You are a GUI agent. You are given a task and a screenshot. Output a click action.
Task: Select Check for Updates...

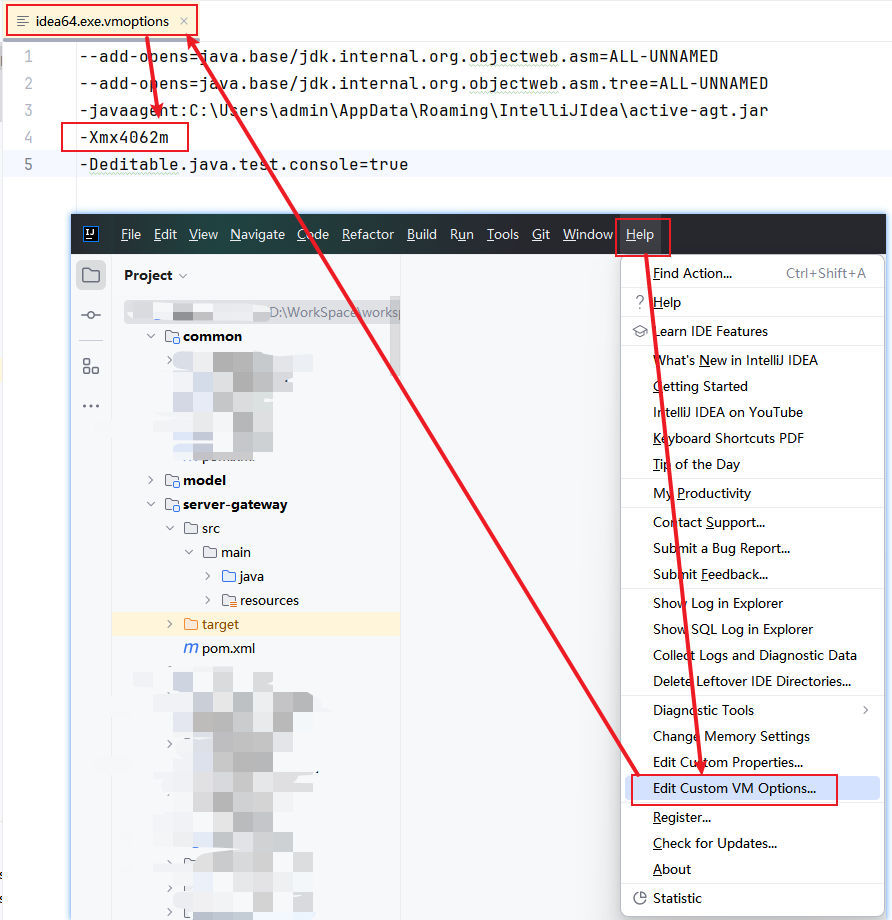coord(753,843)
